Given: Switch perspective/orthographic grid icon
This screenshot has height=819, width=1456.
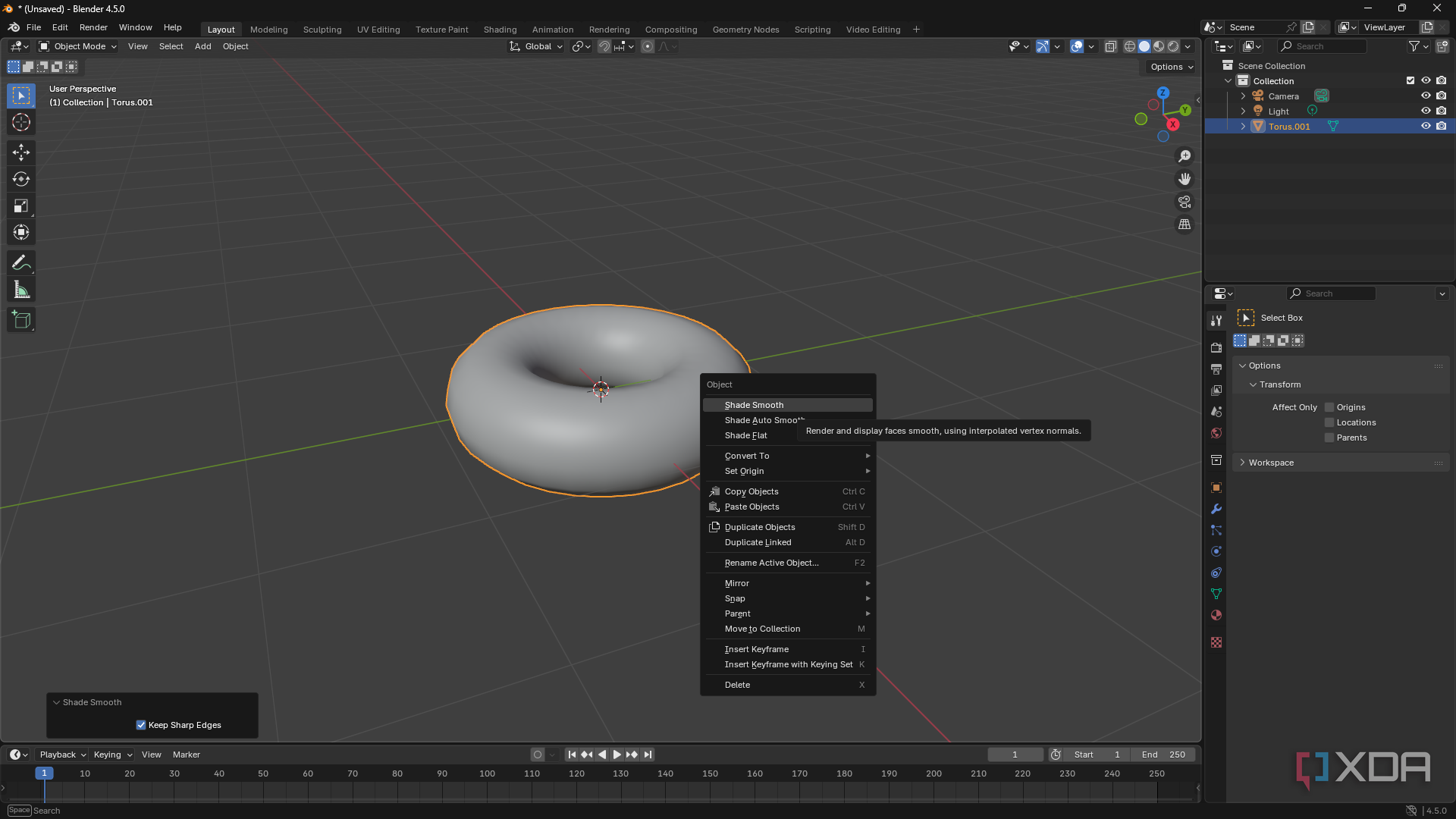Looking at the screenshot, I should (x=1185, y=224).
